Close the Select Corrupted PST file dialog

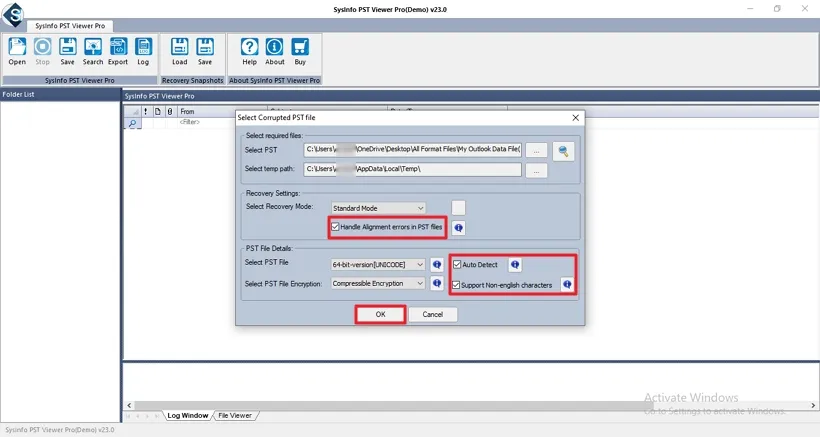575,118
